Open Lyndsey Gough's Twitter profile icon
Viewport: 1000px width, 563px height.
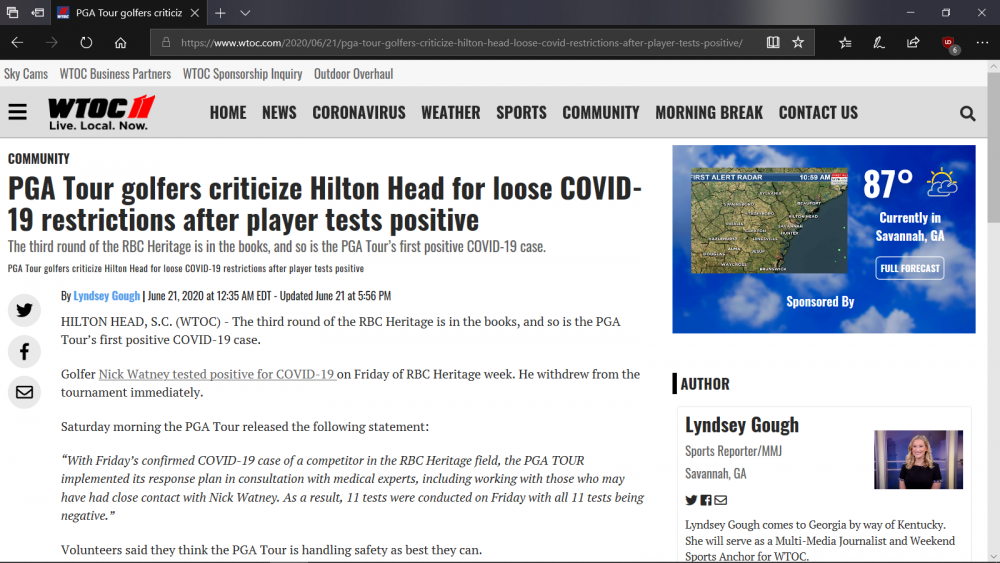click(691, 501)
